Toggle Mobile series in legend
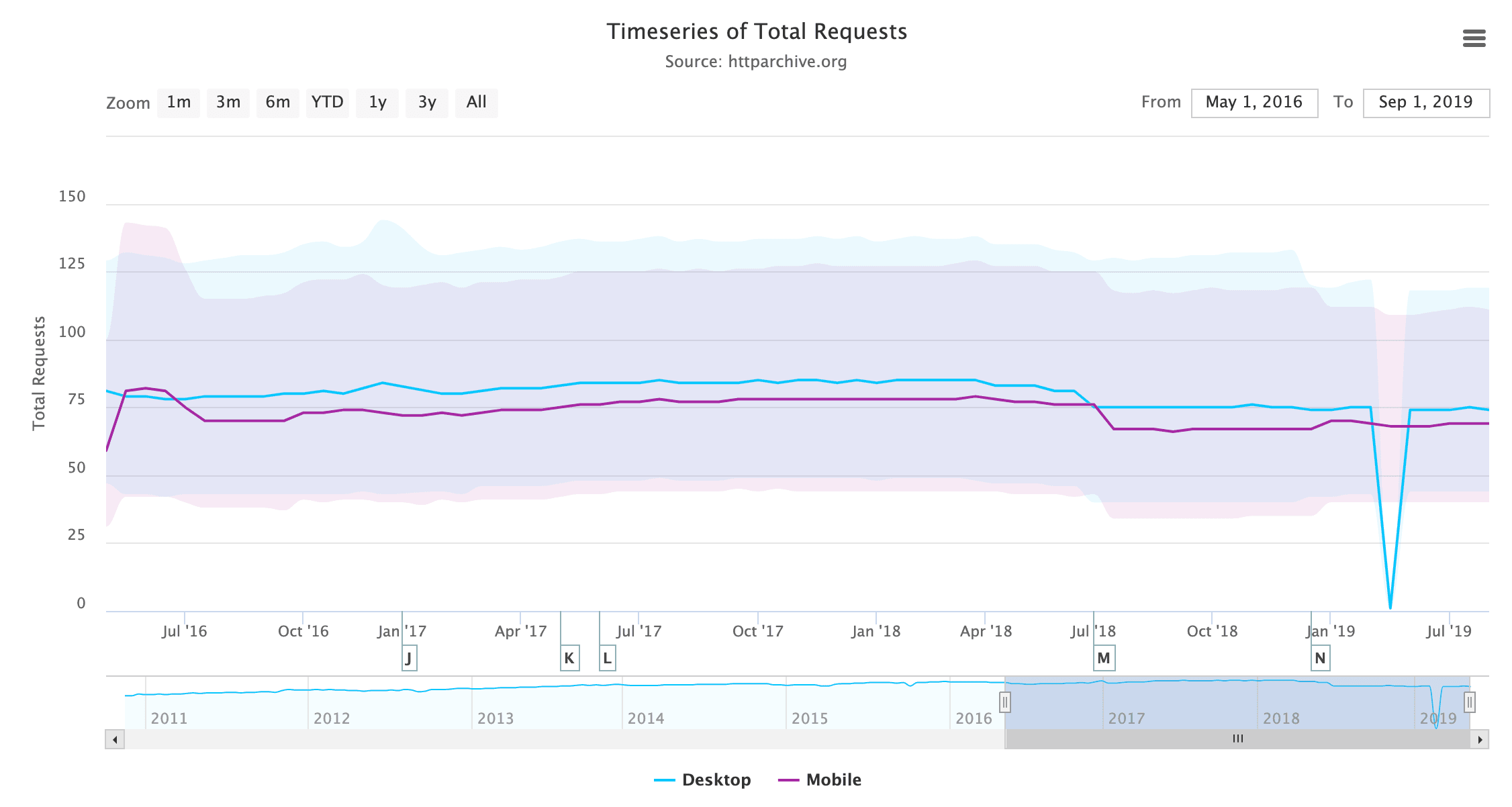Viewport: 1512px width, 807px height. pyautogui.click(x=820, y=779)
